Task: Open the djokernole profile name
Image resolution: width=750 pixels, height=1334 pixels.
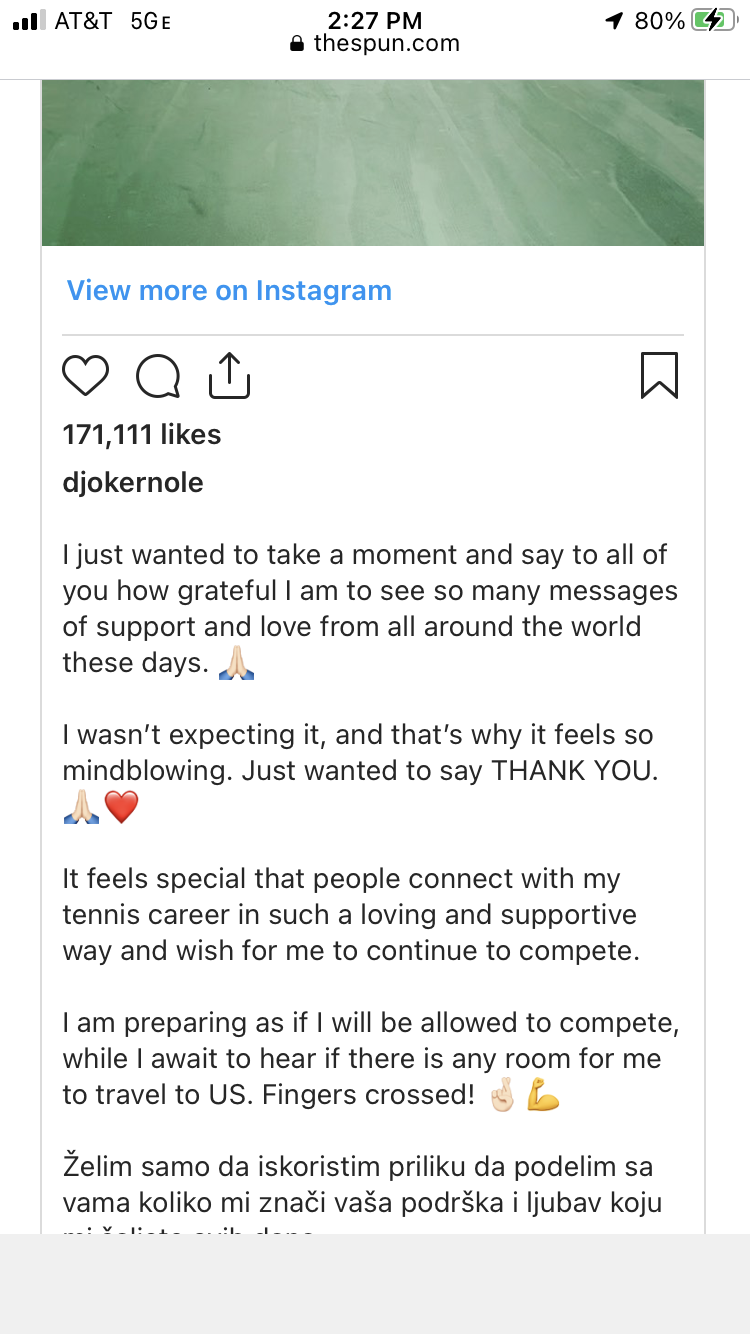Action: point(133,483)
